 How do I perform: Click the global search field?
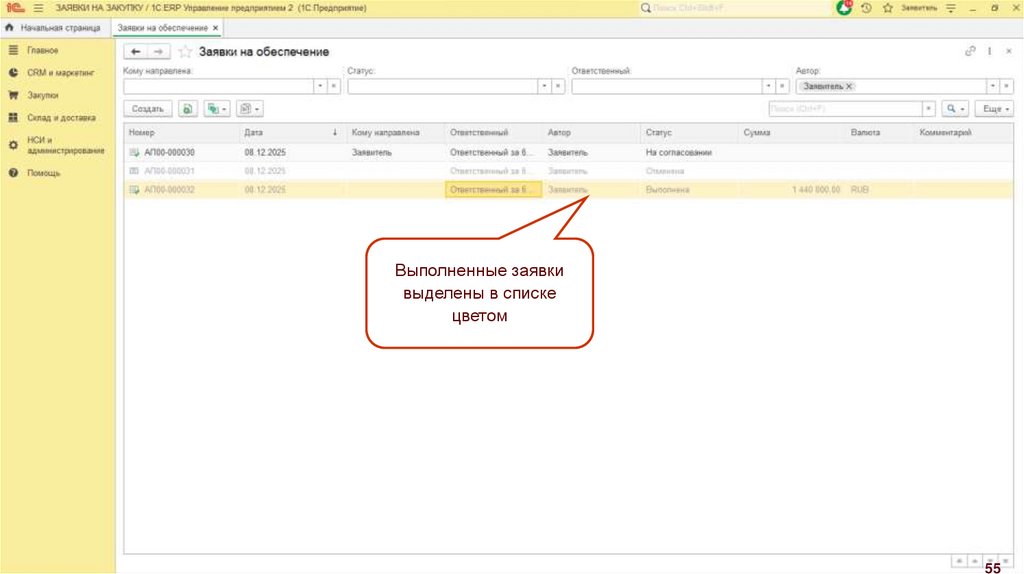(x=735, y=8)
